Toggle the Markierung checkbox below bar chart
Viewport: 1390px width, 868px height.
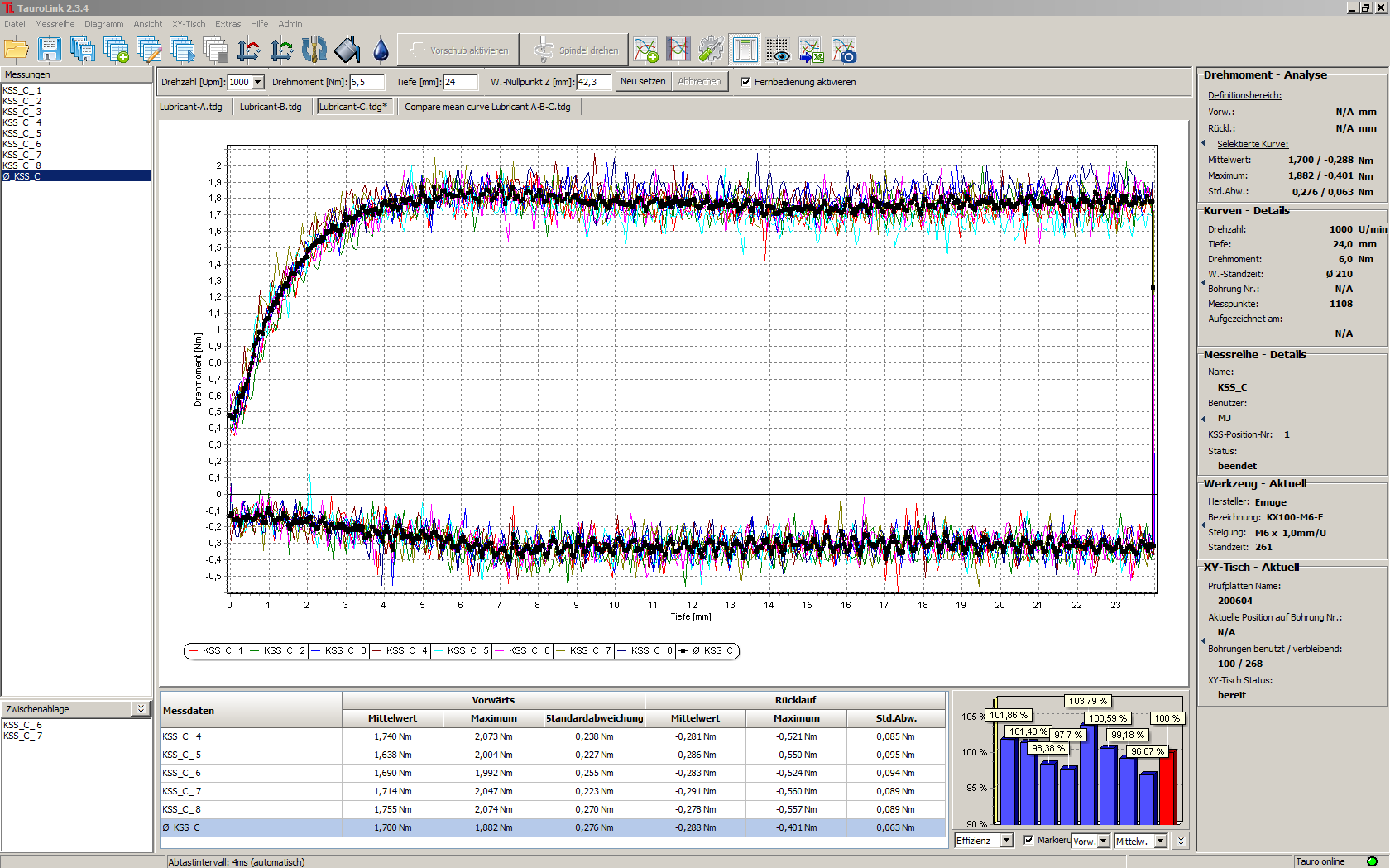point(1028,840)
